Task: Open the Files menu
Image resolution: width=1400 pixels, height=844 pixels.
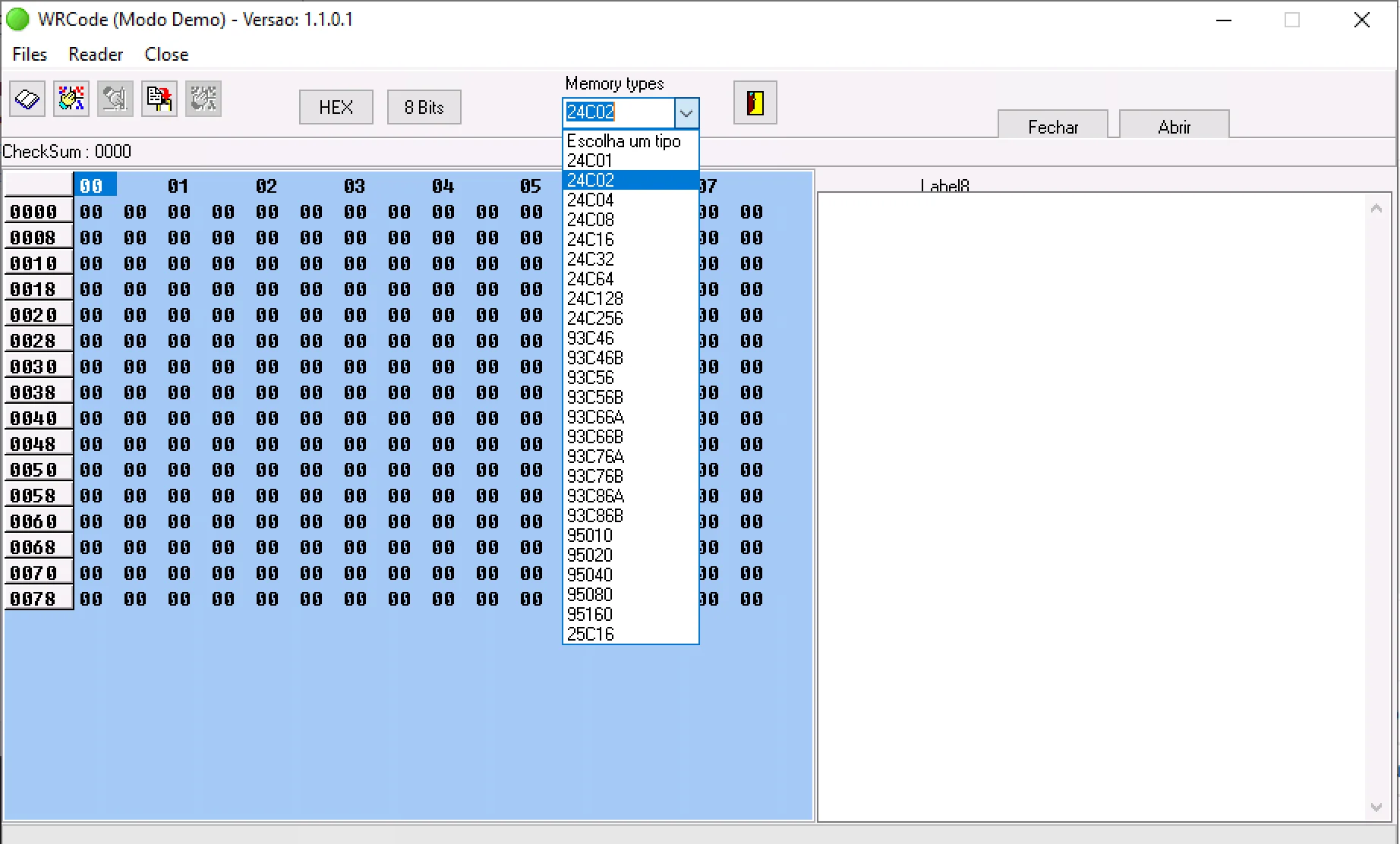Action: pos(30,55)
